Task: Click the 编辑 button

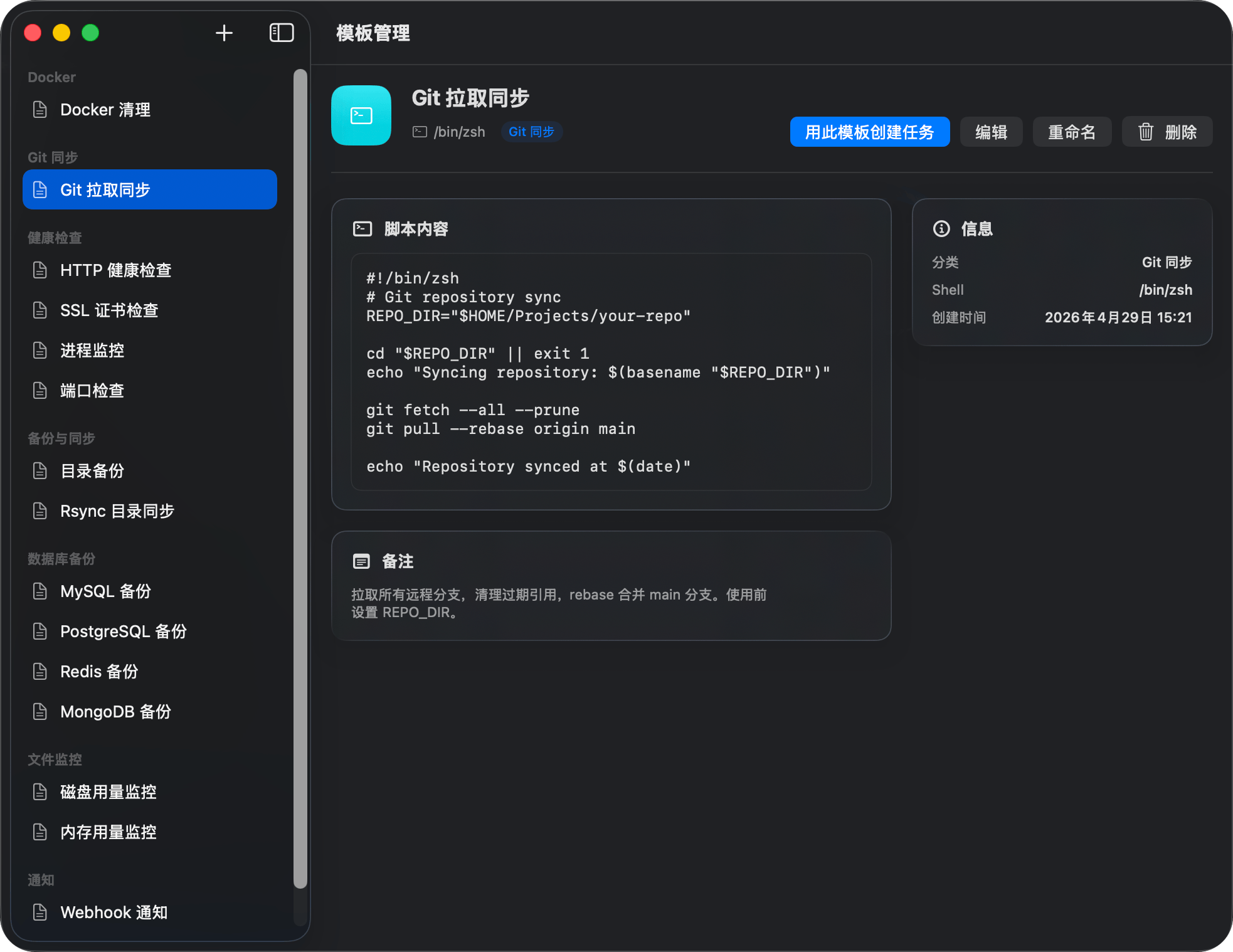Action: coord(992,132)
